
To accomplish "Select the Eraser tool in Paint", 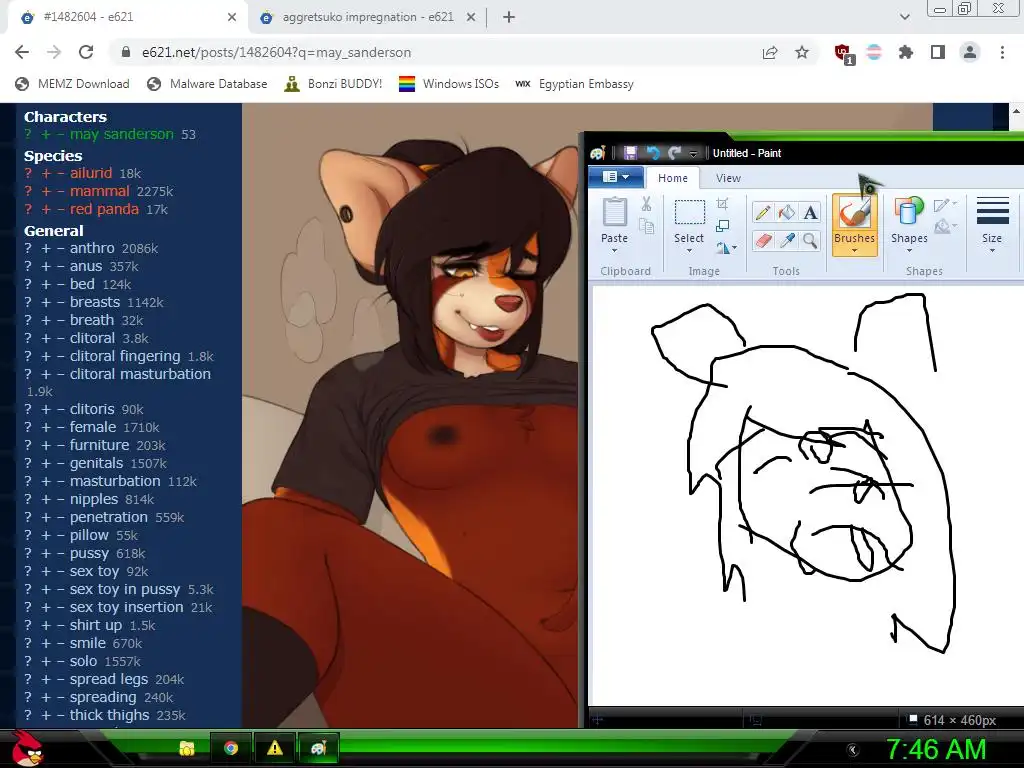I will (762, 241).
